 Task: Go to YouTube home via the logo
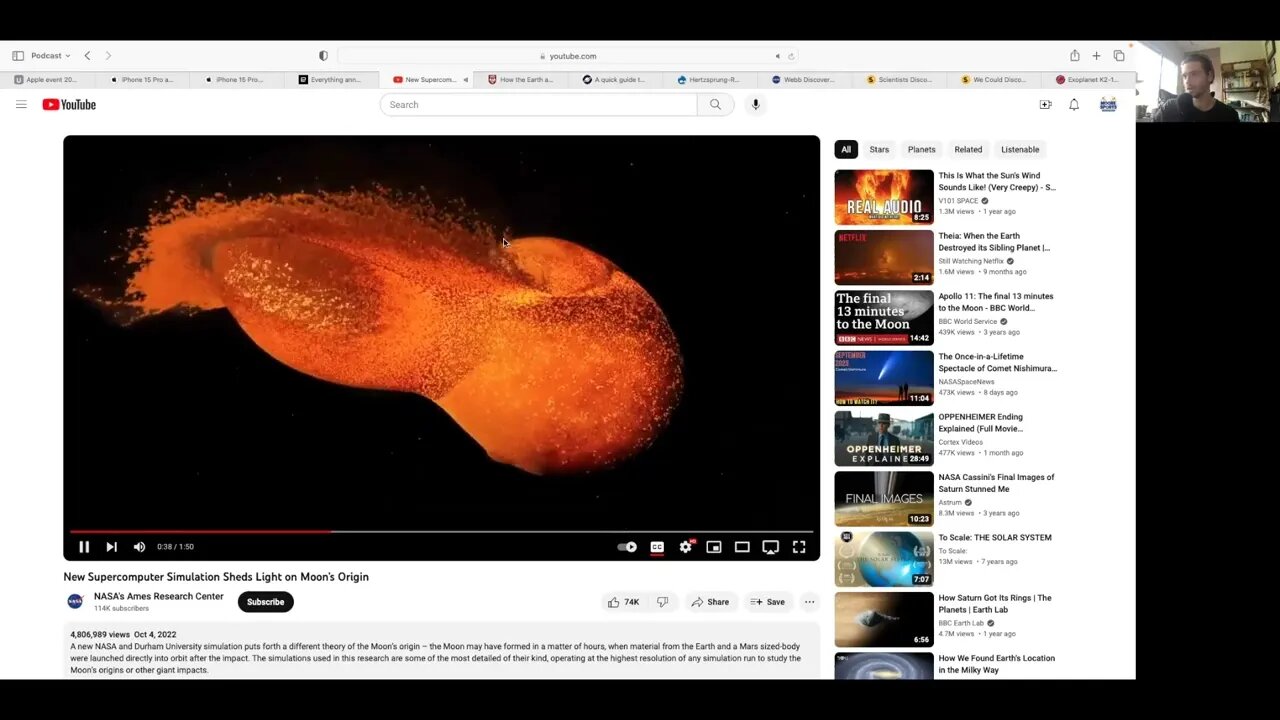pyautogui.click(x=69, y=105)
